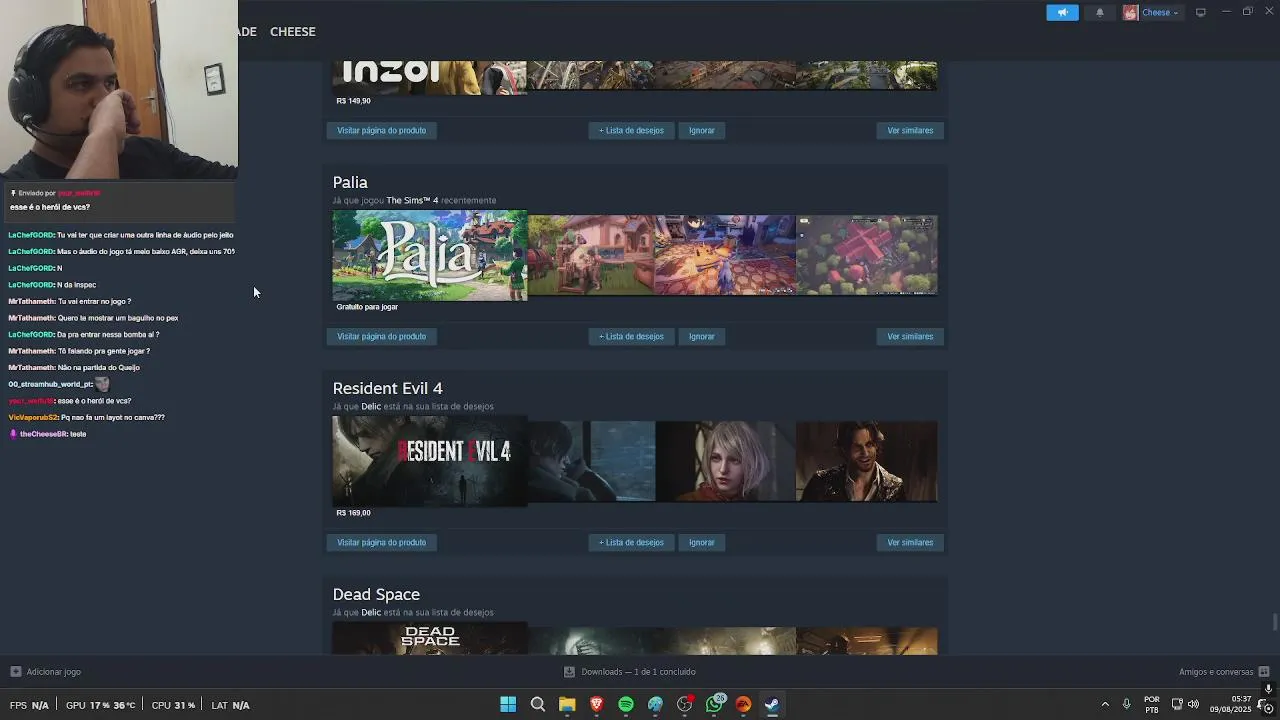Open Windows taskbar search
This screenshot has height=720, width=1280.
pyautogui.click(x=537, y=704)
